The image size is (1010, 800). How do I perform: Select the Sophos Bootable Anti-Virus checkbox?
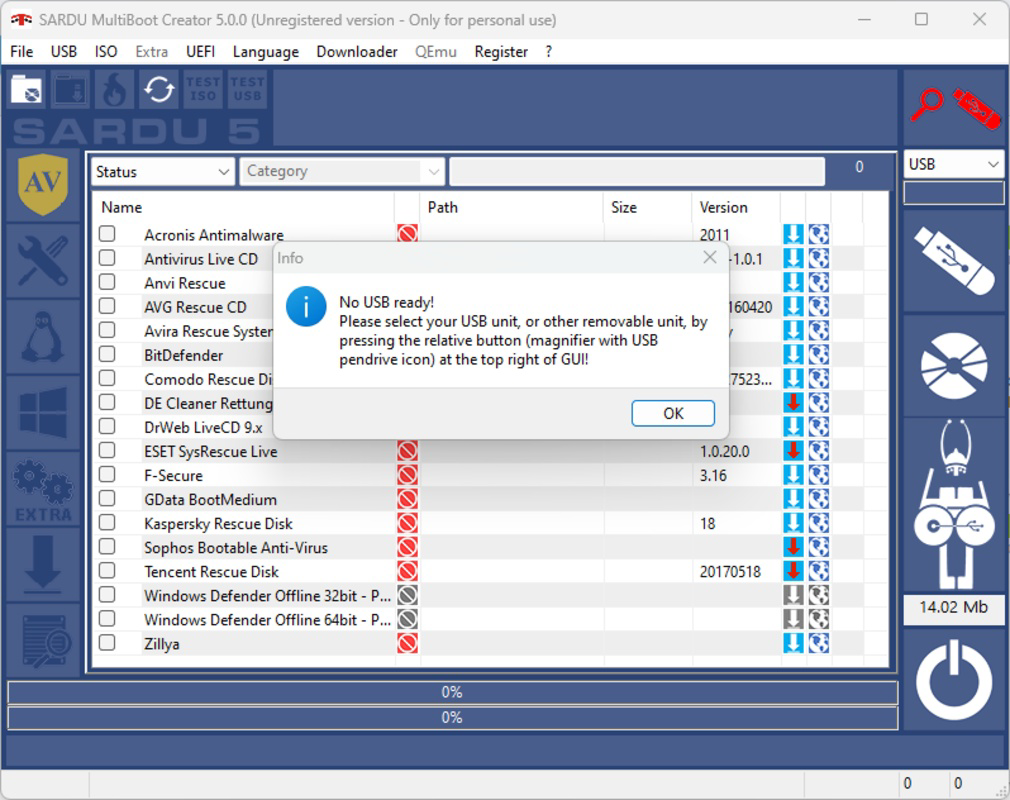point(107,546)
